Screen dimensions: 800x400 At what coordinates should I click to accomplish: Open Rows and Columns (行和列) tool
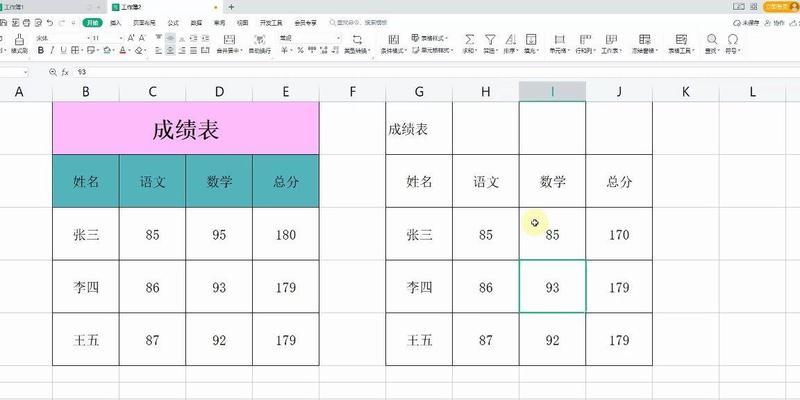585,44
